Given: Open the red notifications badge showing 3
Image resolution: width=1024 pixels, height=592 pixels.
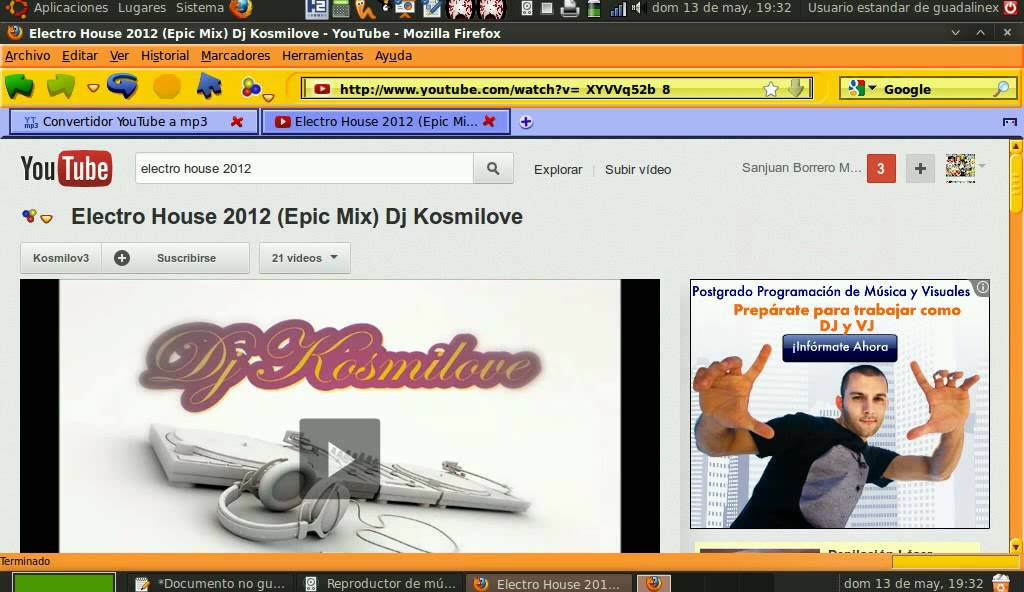Looking at the screenshot, I should (881, 169).
